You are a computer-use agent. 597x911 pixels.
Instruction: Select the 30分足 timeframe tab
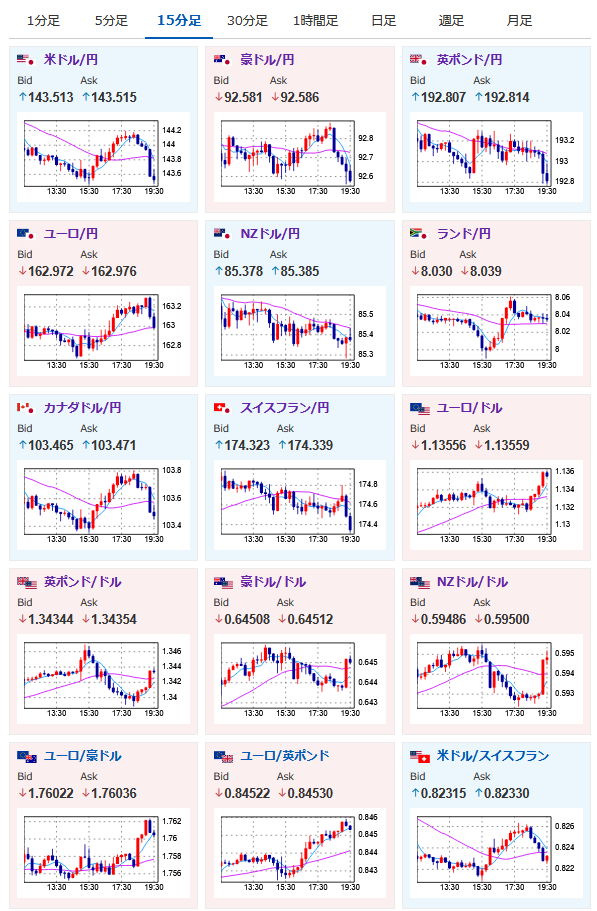[247, 21]
